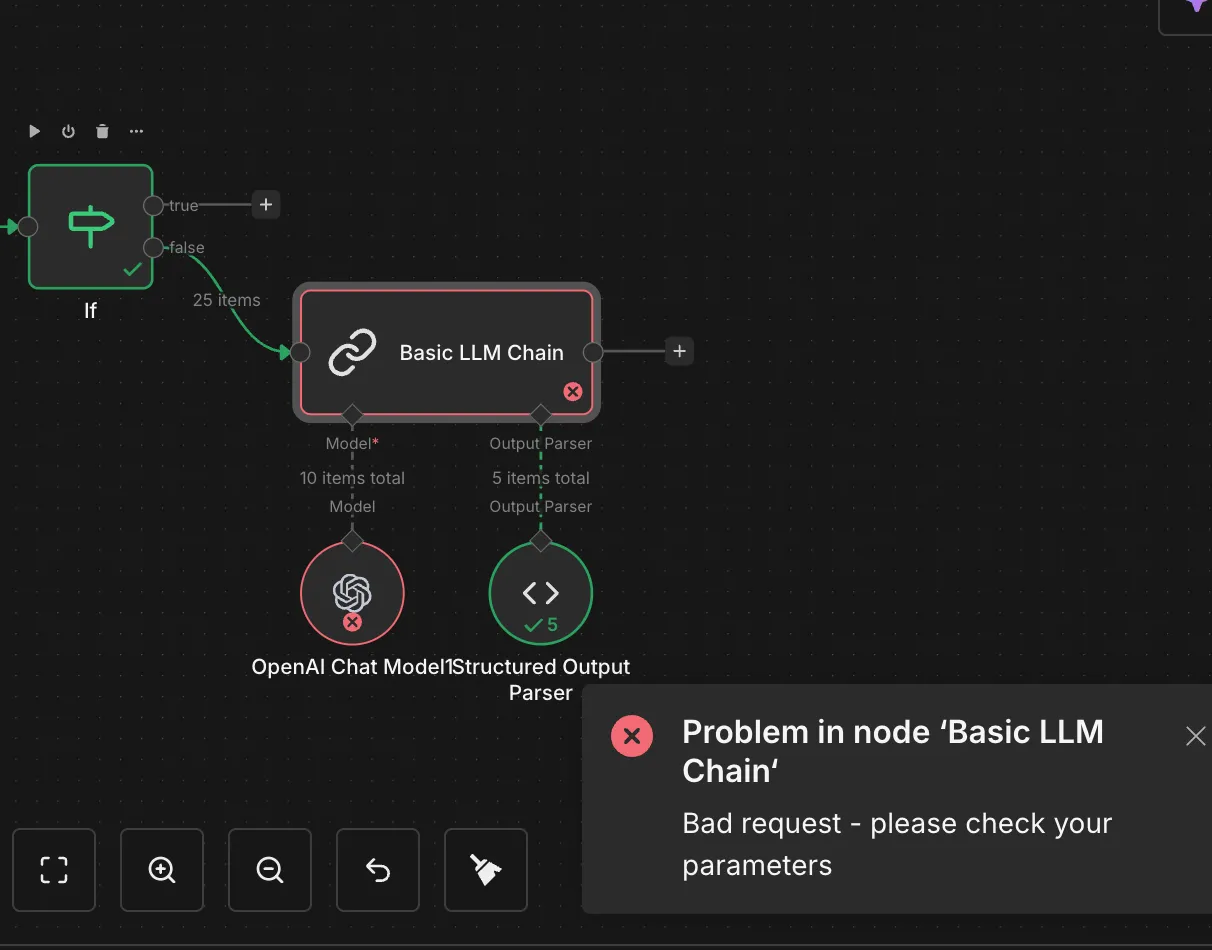Close the error notification
1212x950 pixels.
(x=1196, y=737)
